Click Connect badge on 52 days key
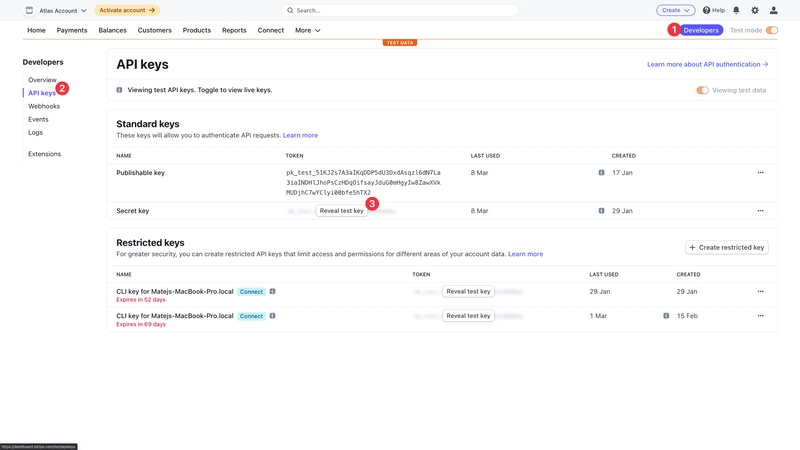 (252, 292)
